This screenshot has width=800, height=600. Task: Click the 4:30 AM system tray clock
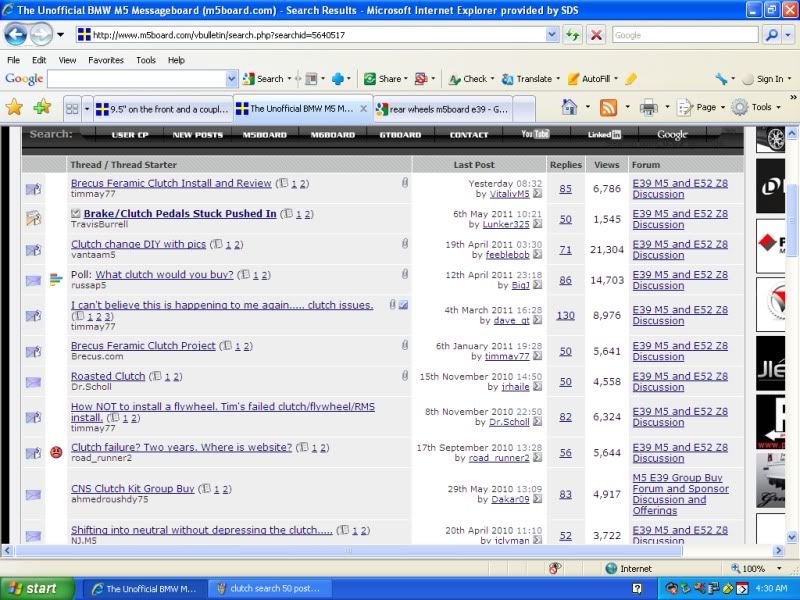click(x=771, y=589)
